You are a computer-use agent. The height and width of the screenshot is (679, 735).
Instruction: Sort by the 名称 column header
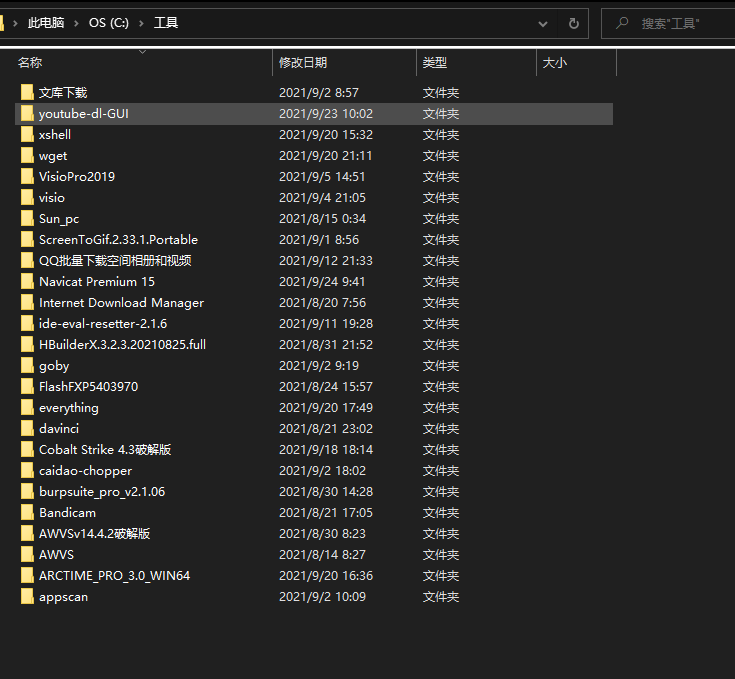(30, 62)
